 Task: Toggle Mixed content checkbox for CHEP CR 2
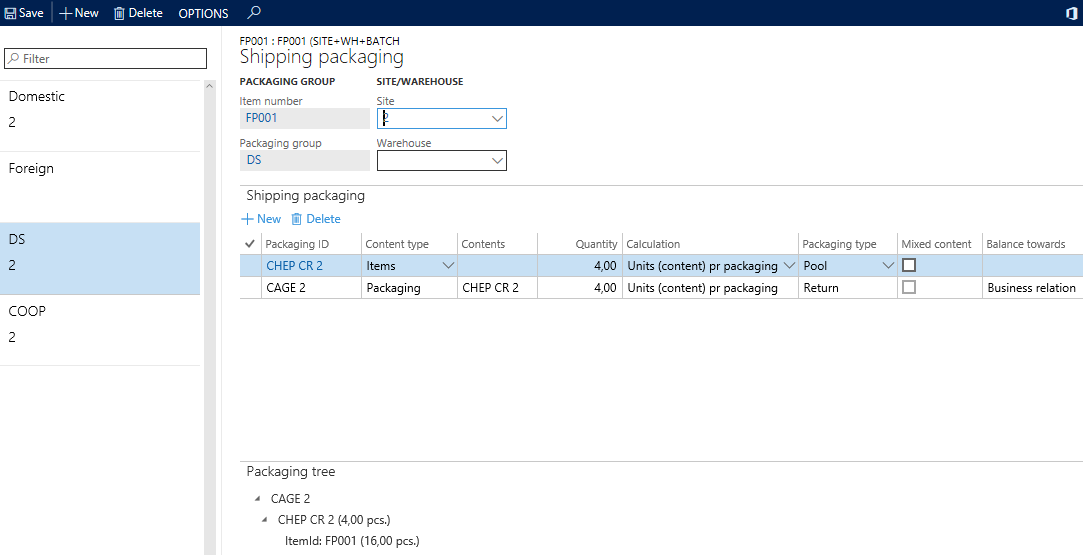(909, 266)
